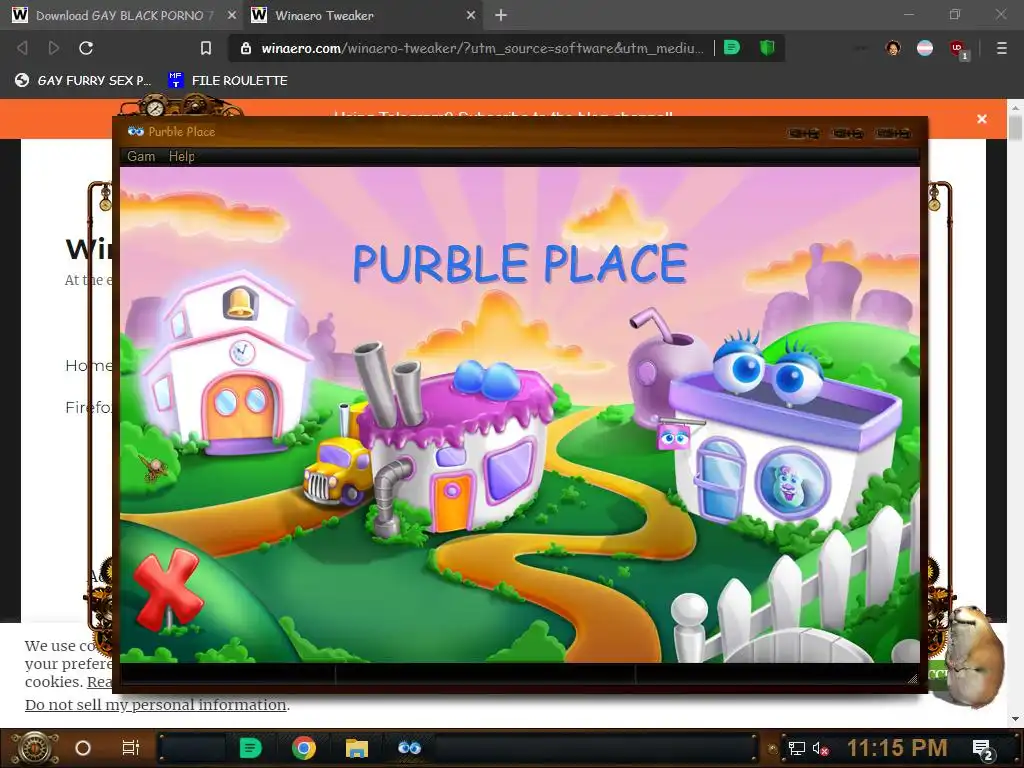Go back in the browser
Viewport: 1024px width, 768px height.
(22, 48)
